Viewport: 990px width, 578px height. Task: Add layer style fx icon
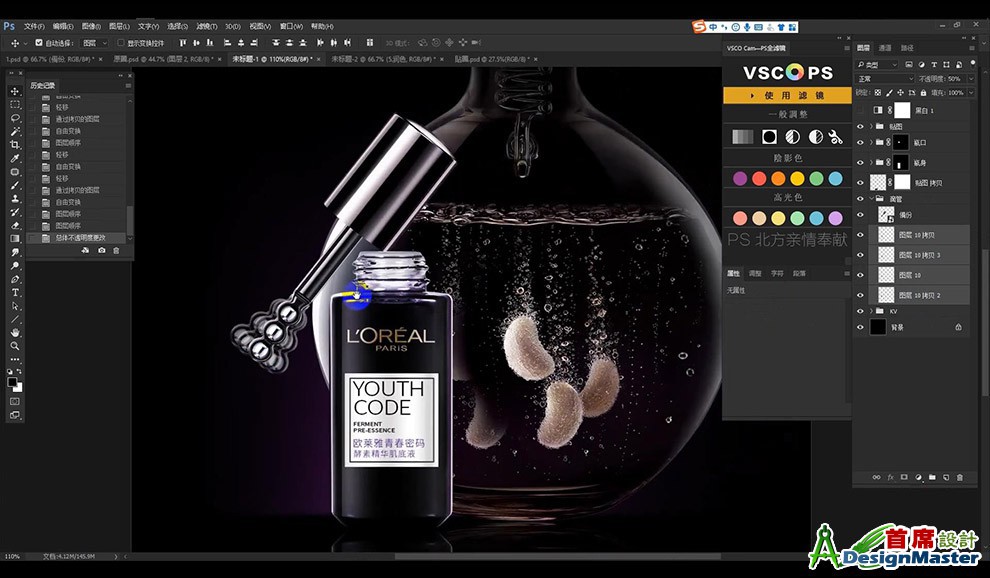(x=890, y=478)
